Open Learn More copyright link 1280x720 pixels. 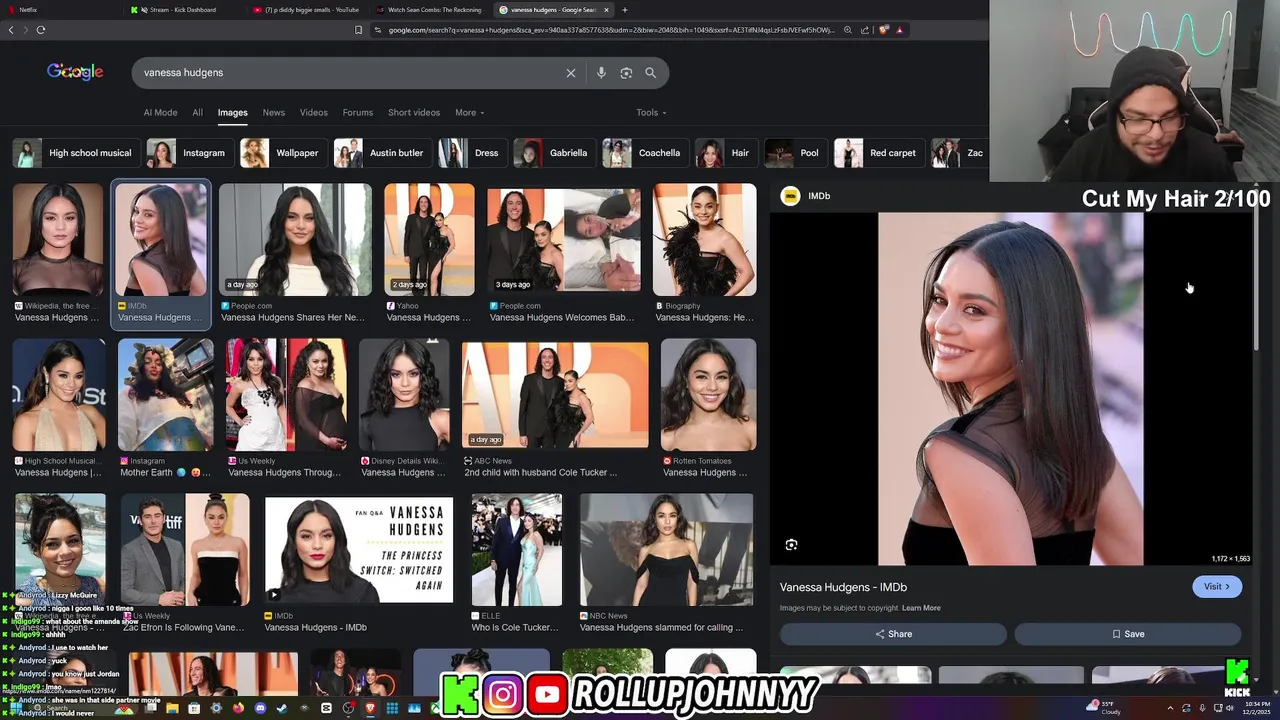921,608
